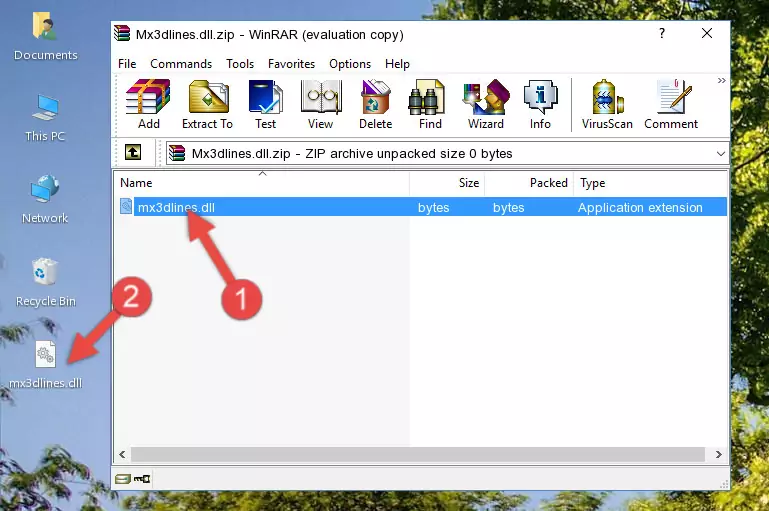Image resolution: width=769 pixels, height=511 pixels.
Task: Sort by the Size column header
Action: [x=447, y=183]
